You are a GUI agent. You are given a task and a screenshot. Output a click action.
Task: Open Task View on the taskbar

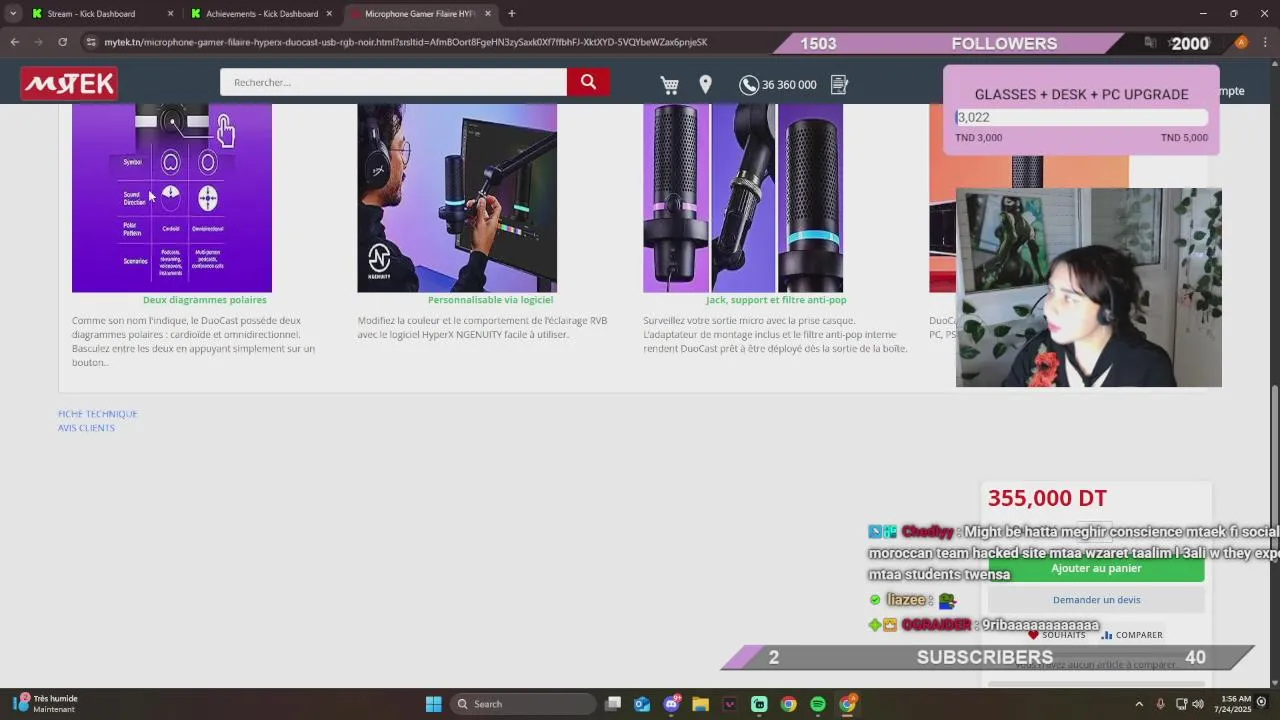tap(613, 704)
